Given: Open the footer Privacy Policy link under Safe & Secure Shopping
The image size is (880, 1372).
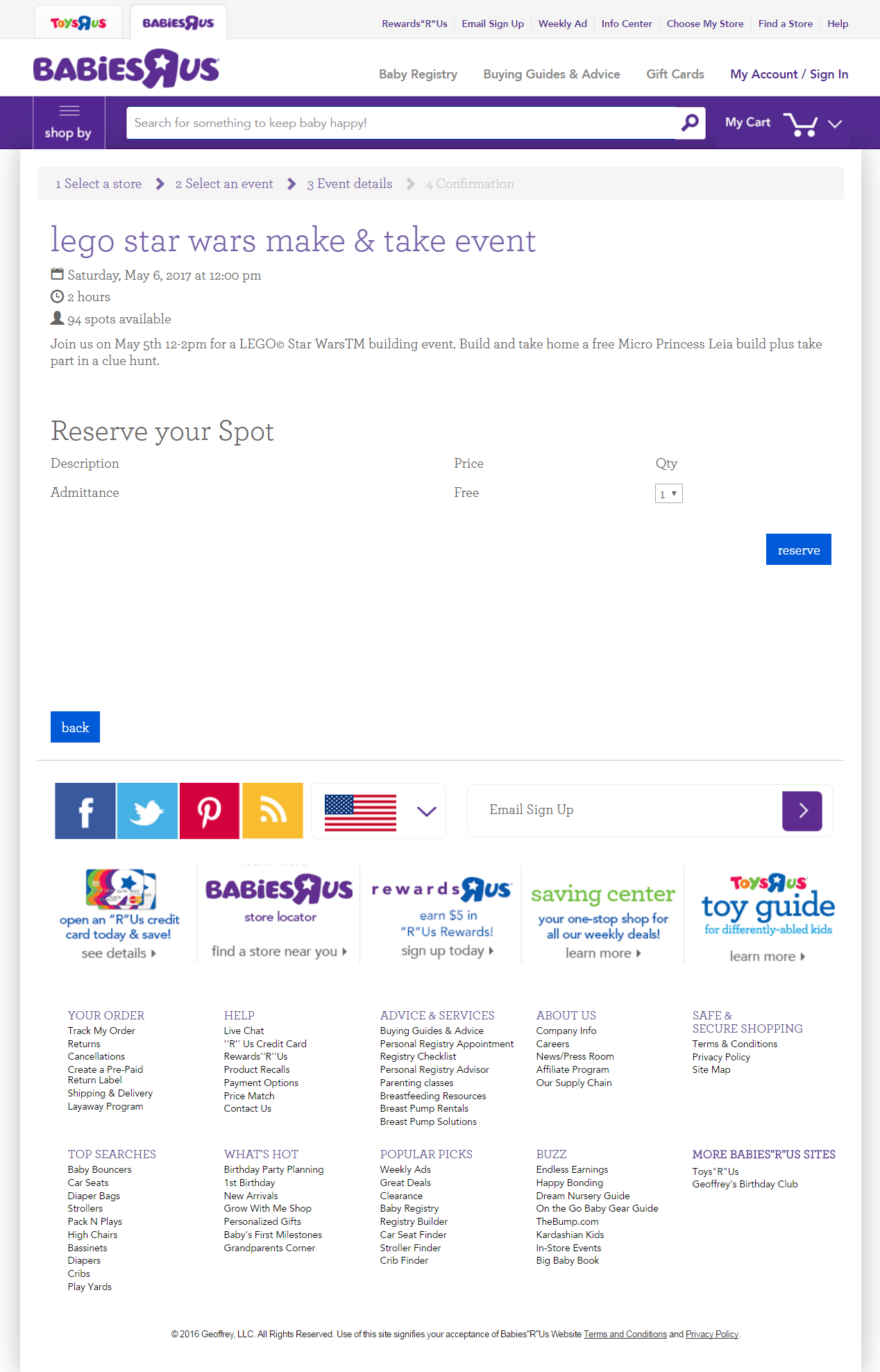Looking at the screenshot, I should coord(721,1057).
